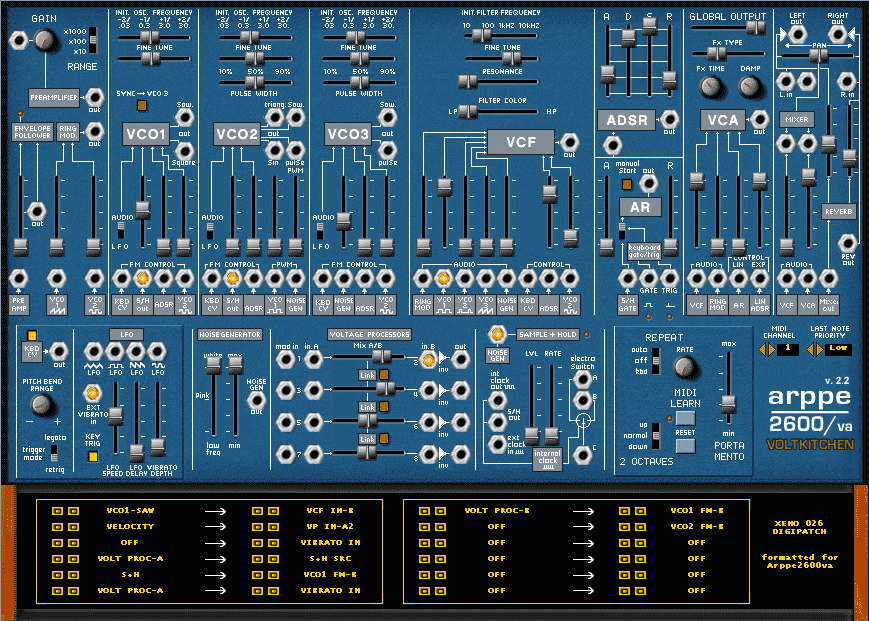Flip the VCO1 Audio/LFO switch
This screenshot has width=869, height=621.
[121, 231]
